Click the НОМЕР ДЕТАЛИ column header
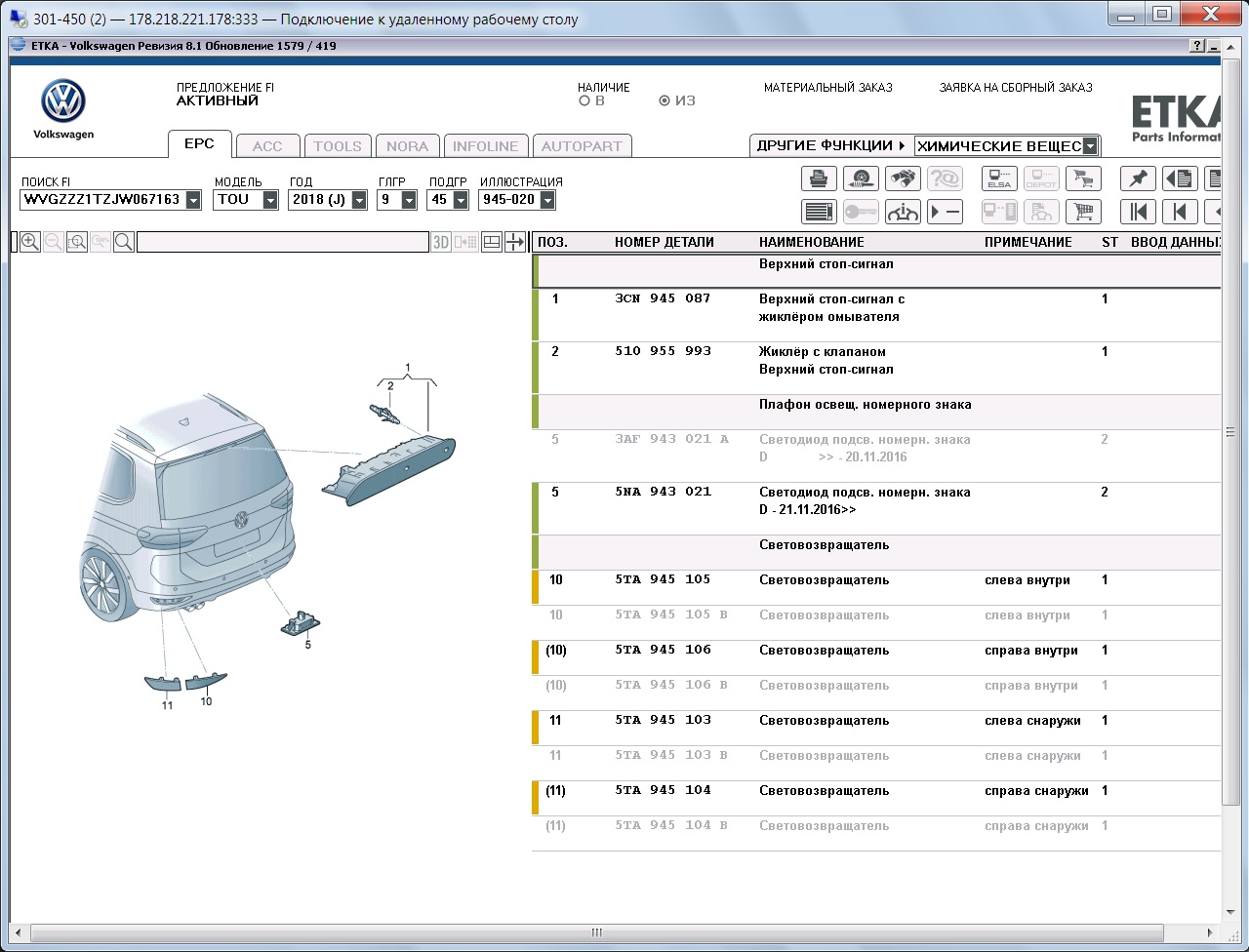Viewport: 1249px width, 952px height. point(665,242)
